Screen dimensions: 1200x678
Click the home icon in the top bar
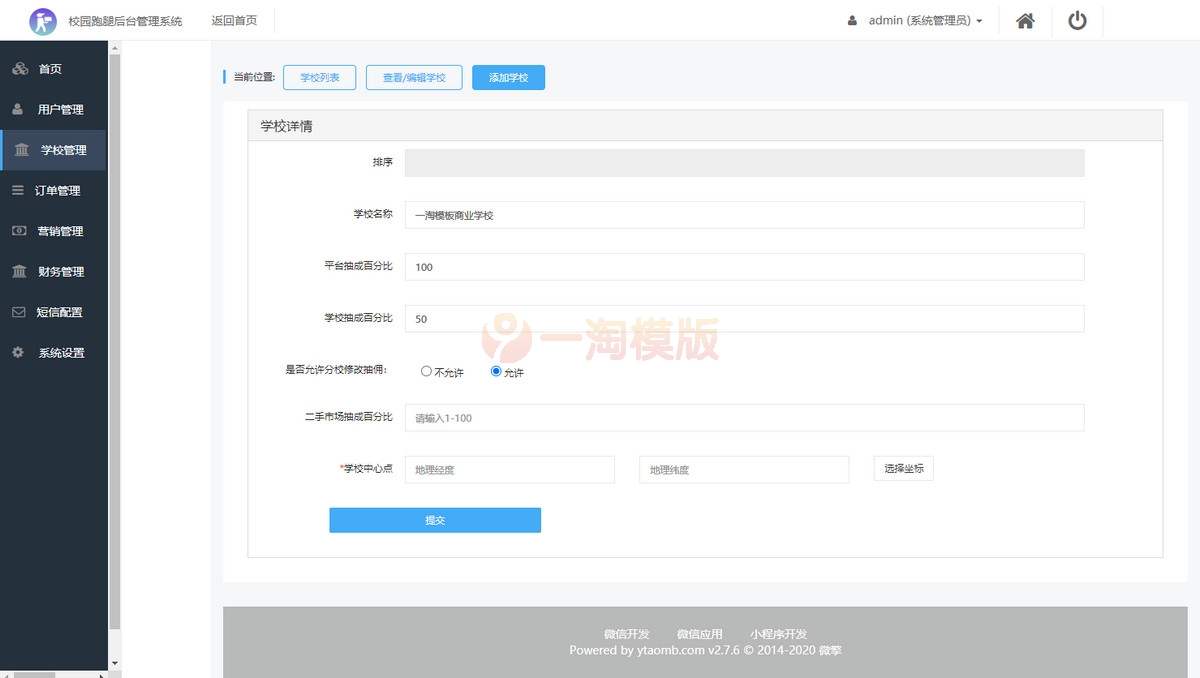point(1025,20)
